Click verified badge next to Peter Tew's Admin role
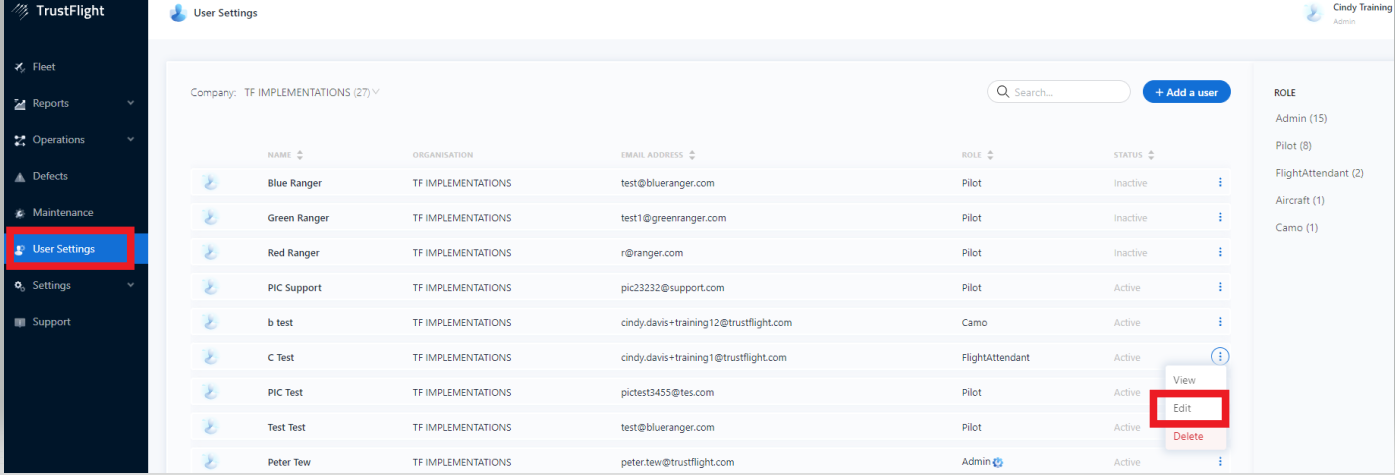The width and height of the screenshot is (1395, 475). (998, 462)
